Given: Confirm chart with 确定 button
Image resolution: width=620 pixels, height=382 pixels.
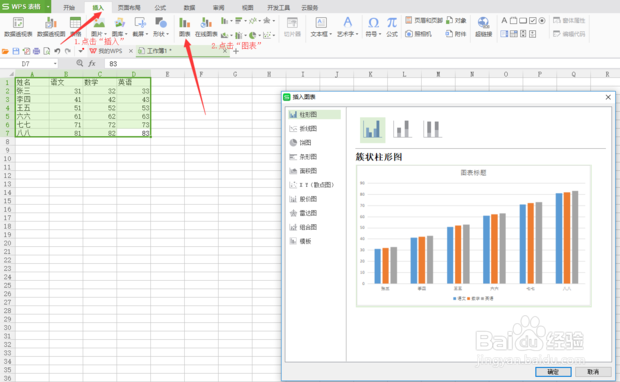Looking at the screenshot, I should [553, 372].
